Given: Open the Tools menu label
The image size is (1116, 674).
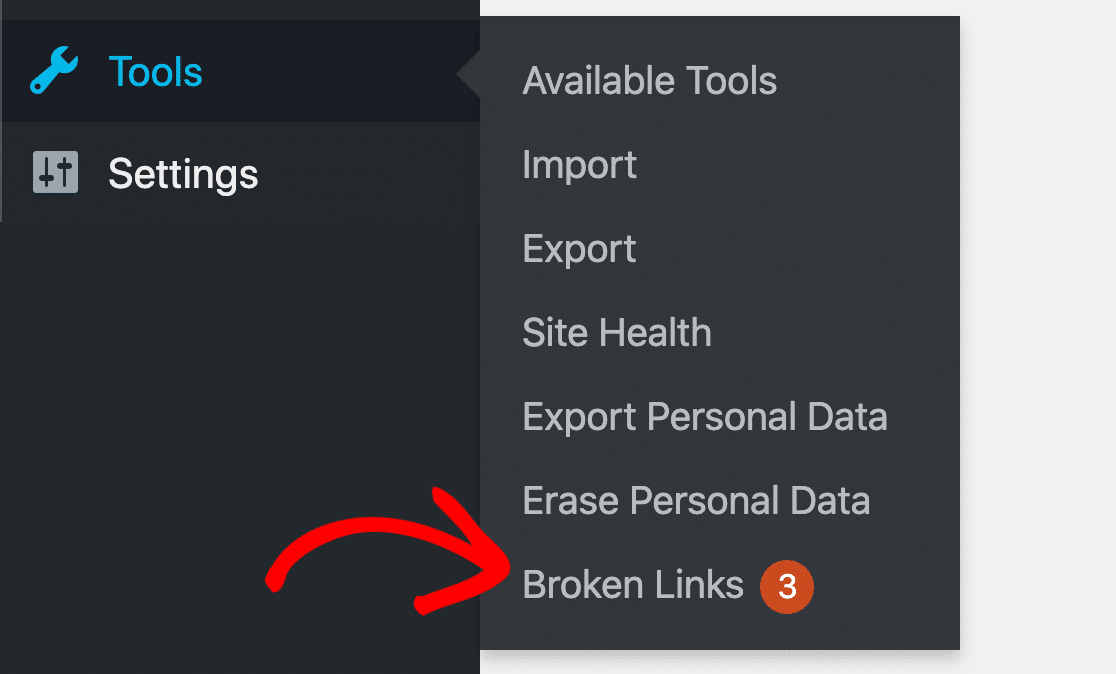Looking at the screenshot, I should click(155, 72).
